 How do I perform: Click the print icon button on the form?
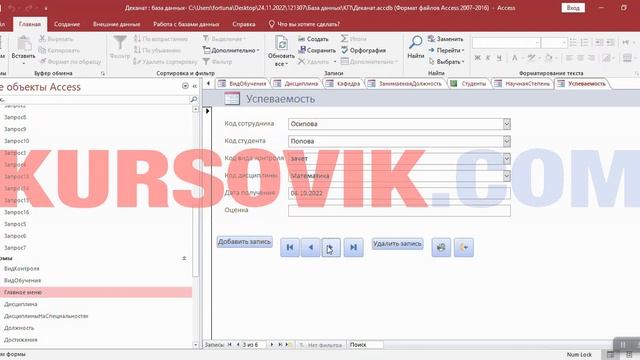[441, 247]
